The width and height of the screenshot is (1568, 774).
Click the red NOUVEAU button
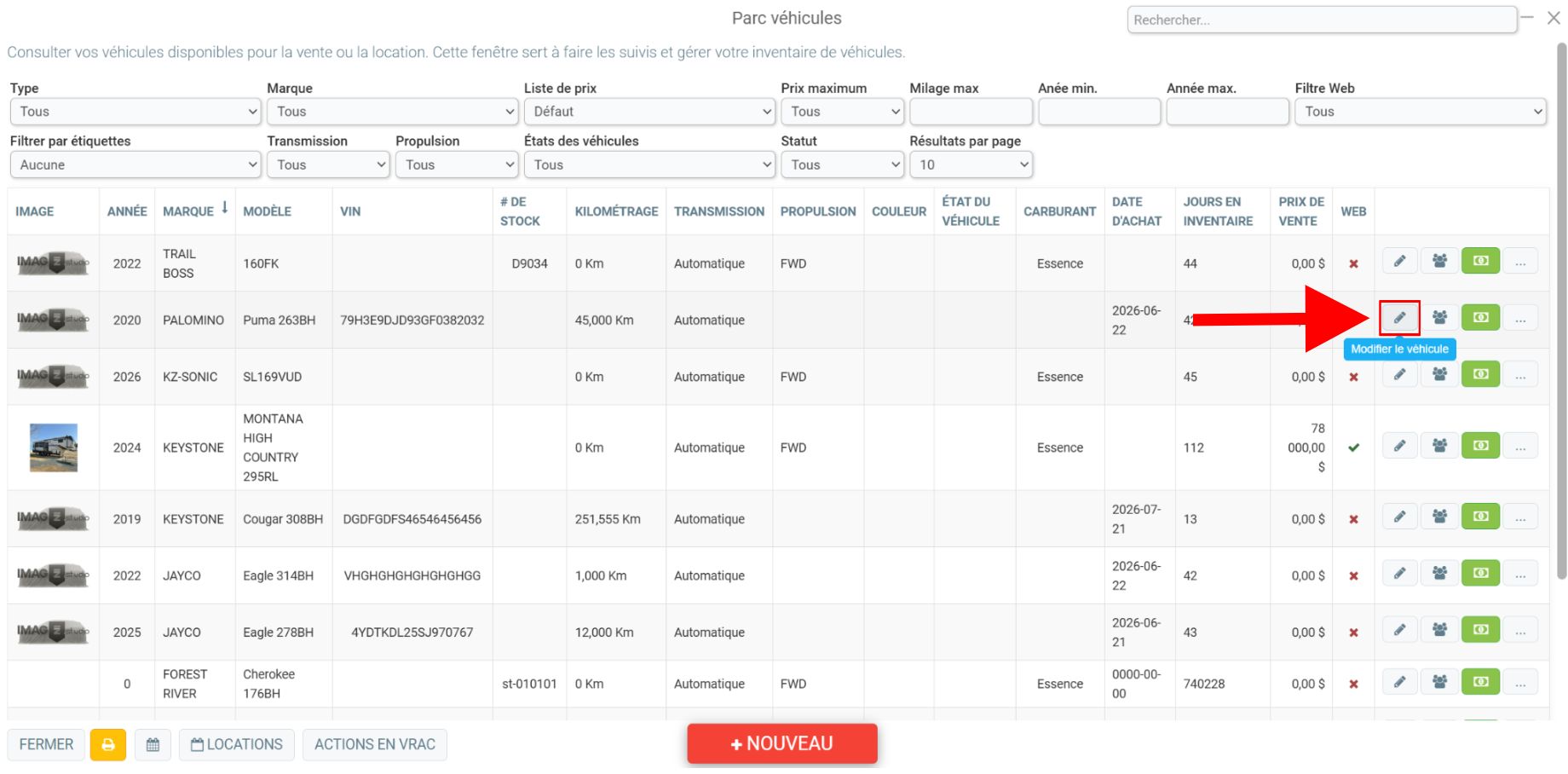coord(782,744)
